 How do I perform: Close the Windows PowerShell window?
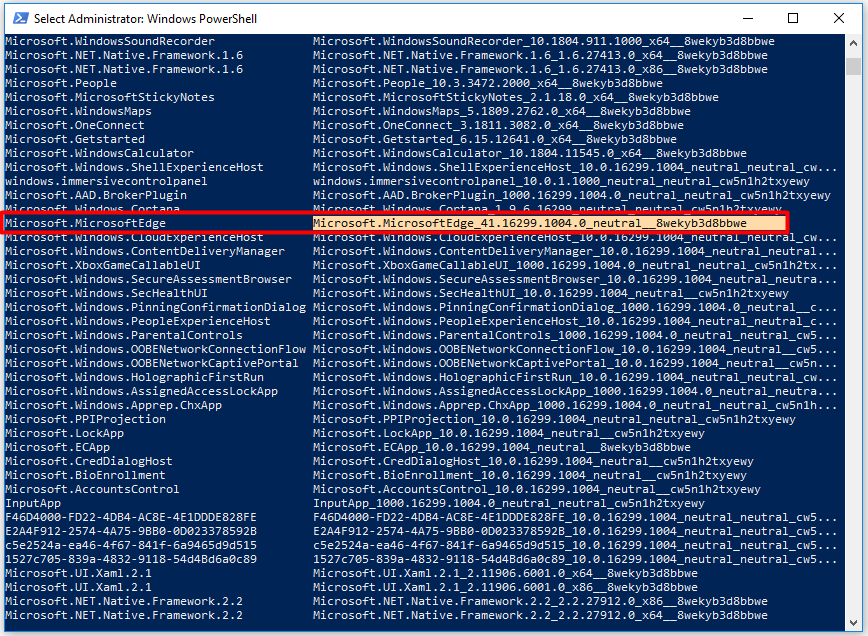pyautogui.click(x=839, y=18)
